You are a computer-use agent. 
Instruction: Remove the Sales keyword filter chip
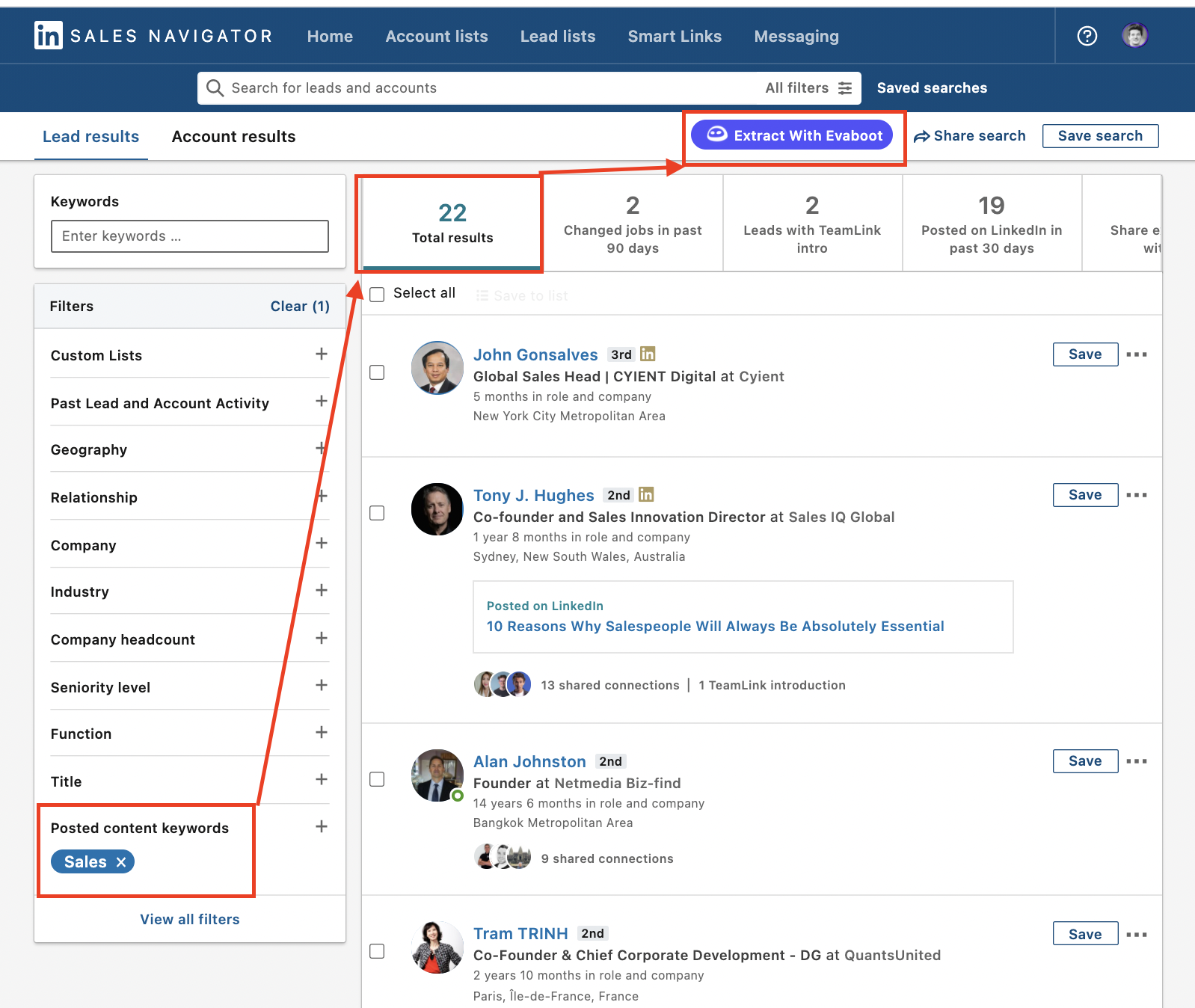pyautogui.click(x=121, y=862)
